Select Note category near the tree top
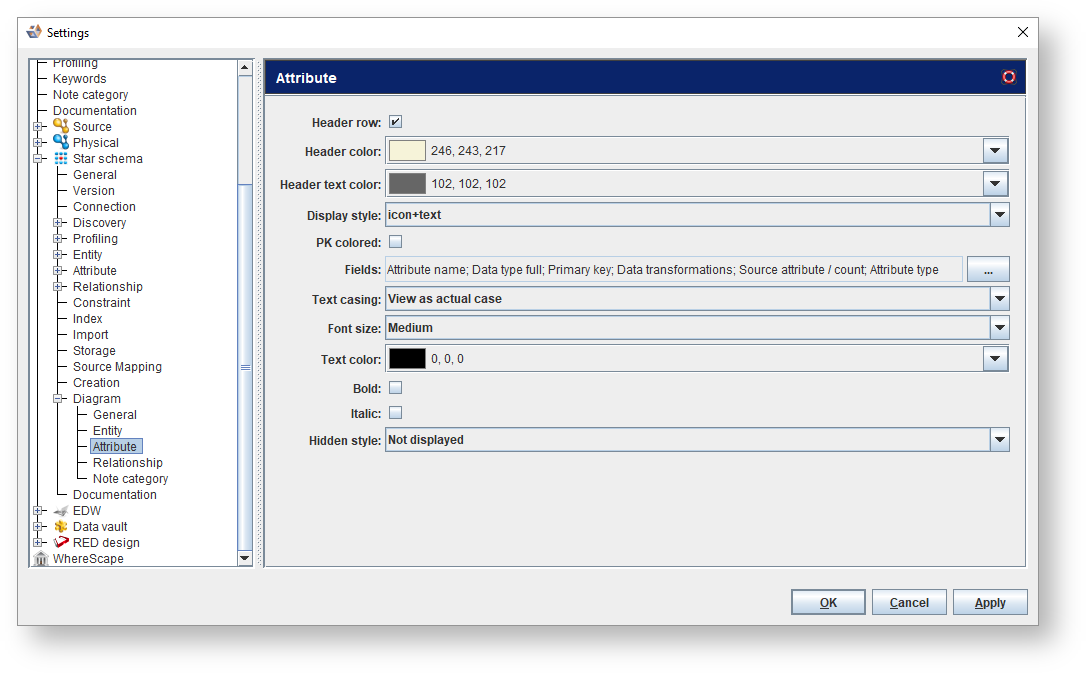The height and width of the screenshot is (674, 1087). coord(90,94)
